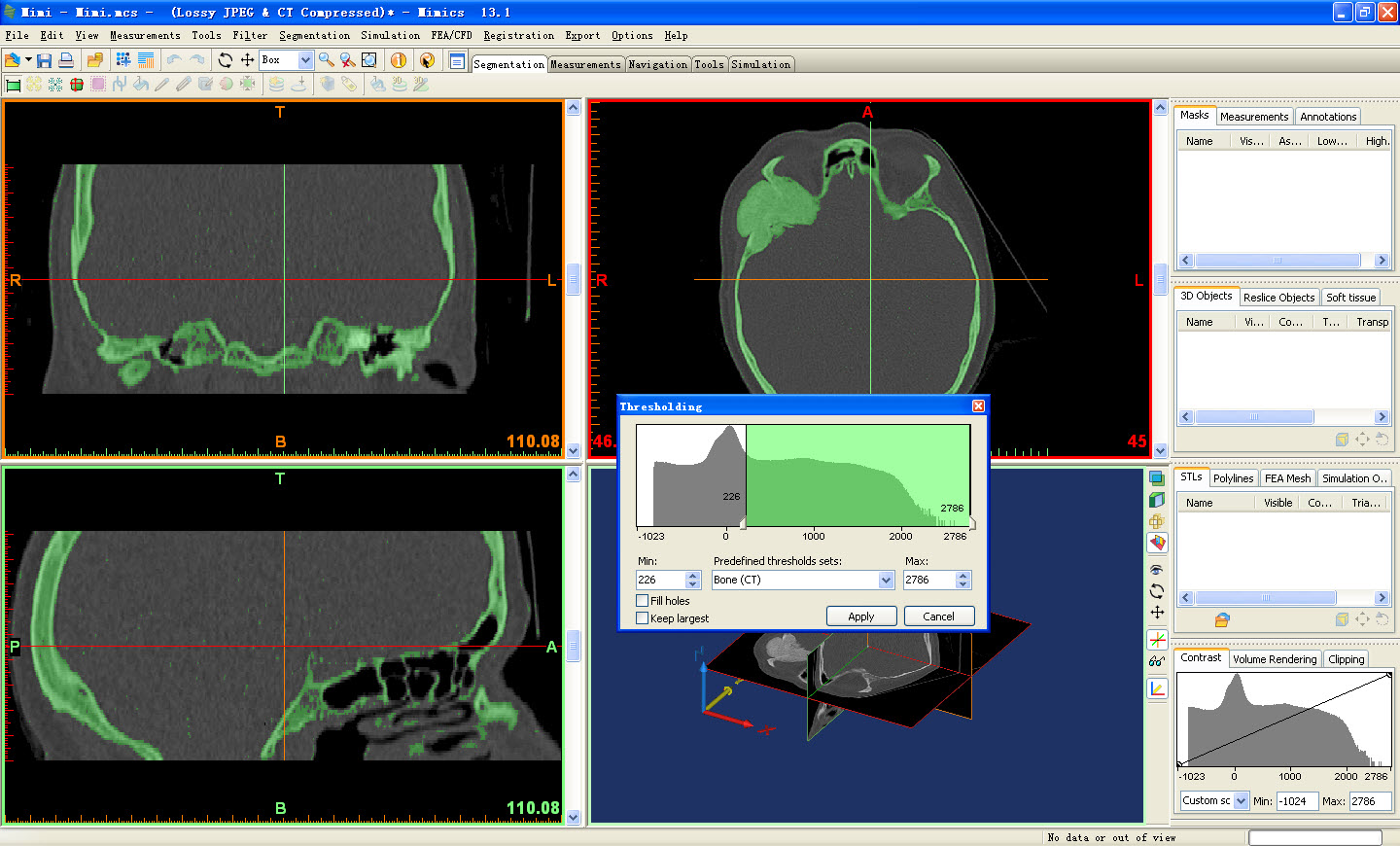
Task: Click the coronal view slice slider thumb
Action: [574, 279]
